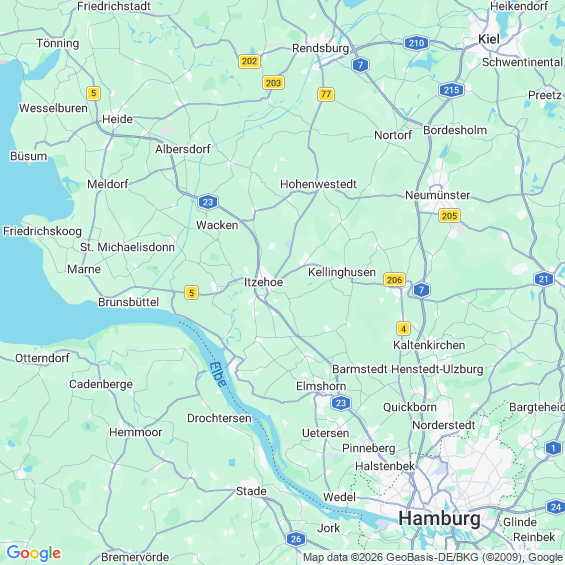The height and width of the screenshot is (565, 565).
Task: Select the Hamburg city label
Action: (439, 519)
